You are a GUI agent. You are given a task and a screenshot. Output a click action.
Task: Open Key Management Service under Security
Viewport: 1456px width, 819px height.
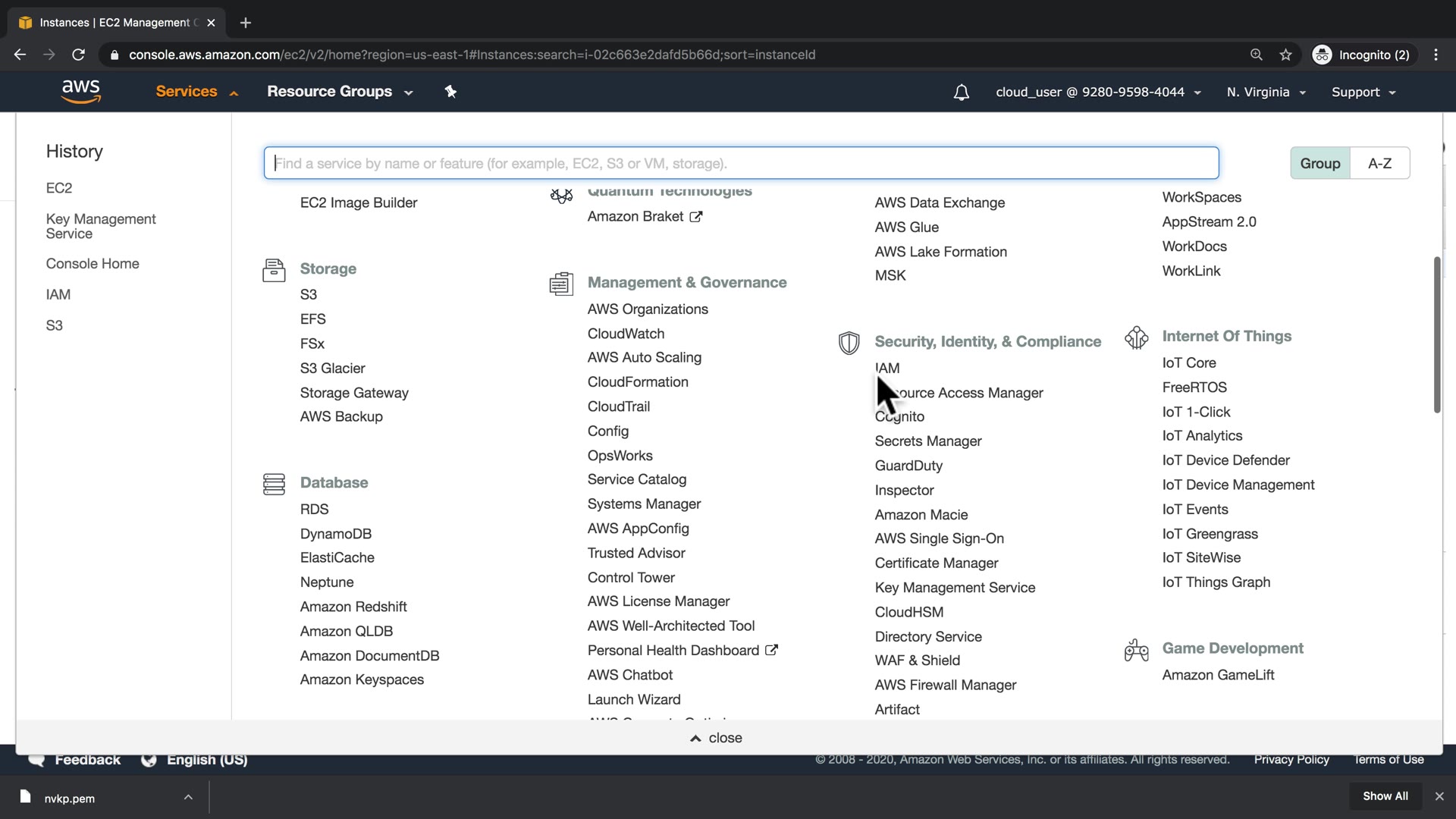tap(954, 588)
